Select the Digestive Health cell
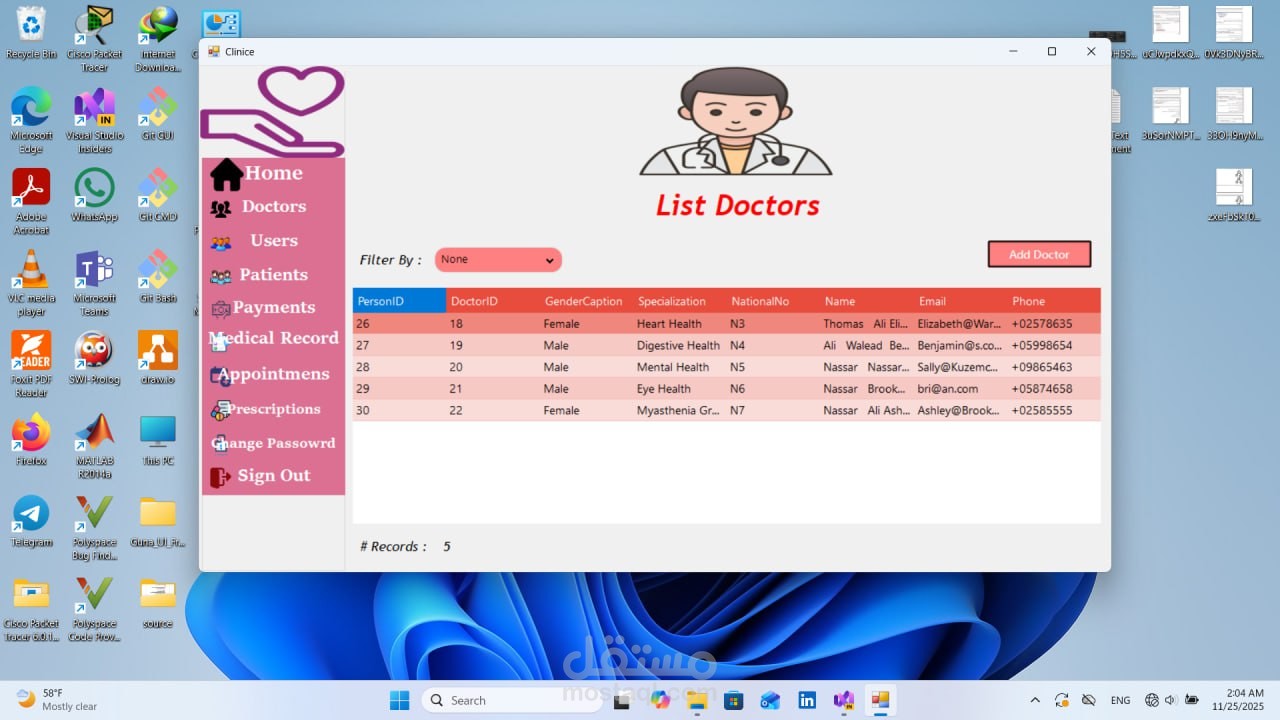 (678, 346)
